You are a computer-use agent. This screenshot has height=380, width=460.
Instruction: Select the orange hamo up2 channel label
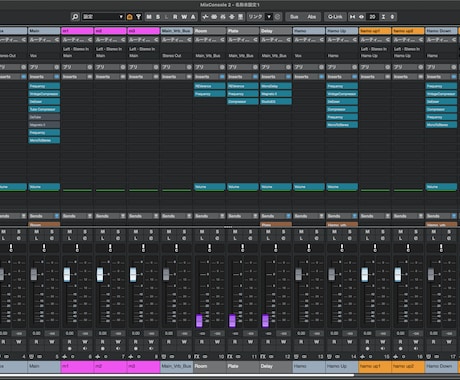[408, 366]
